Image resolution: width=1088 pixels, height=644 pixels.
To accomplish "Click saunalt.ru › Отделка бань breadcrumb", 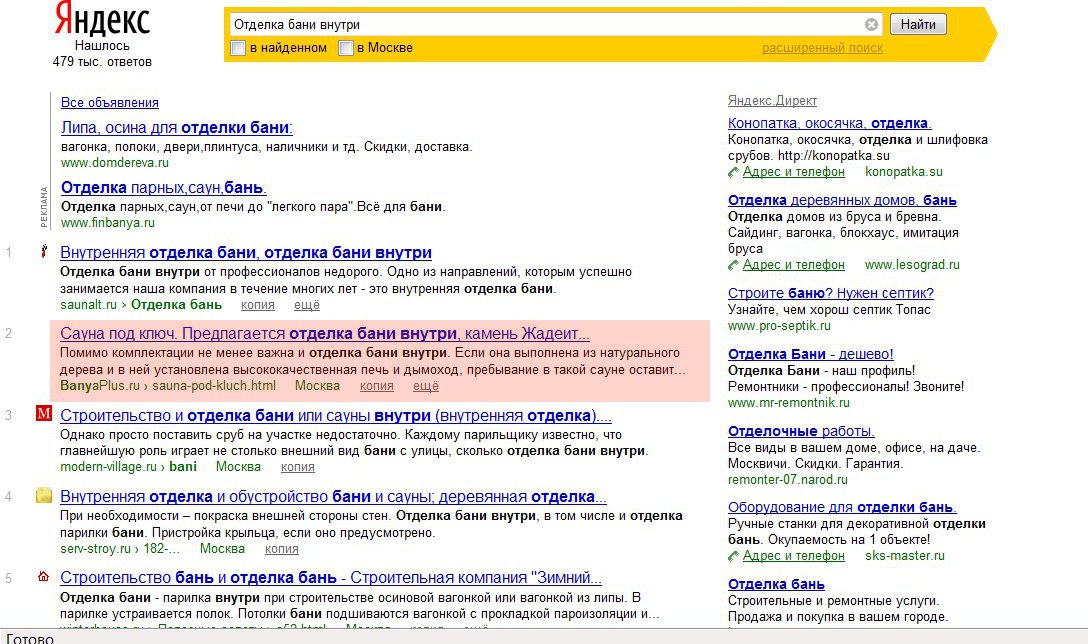I will click(141, 305).
